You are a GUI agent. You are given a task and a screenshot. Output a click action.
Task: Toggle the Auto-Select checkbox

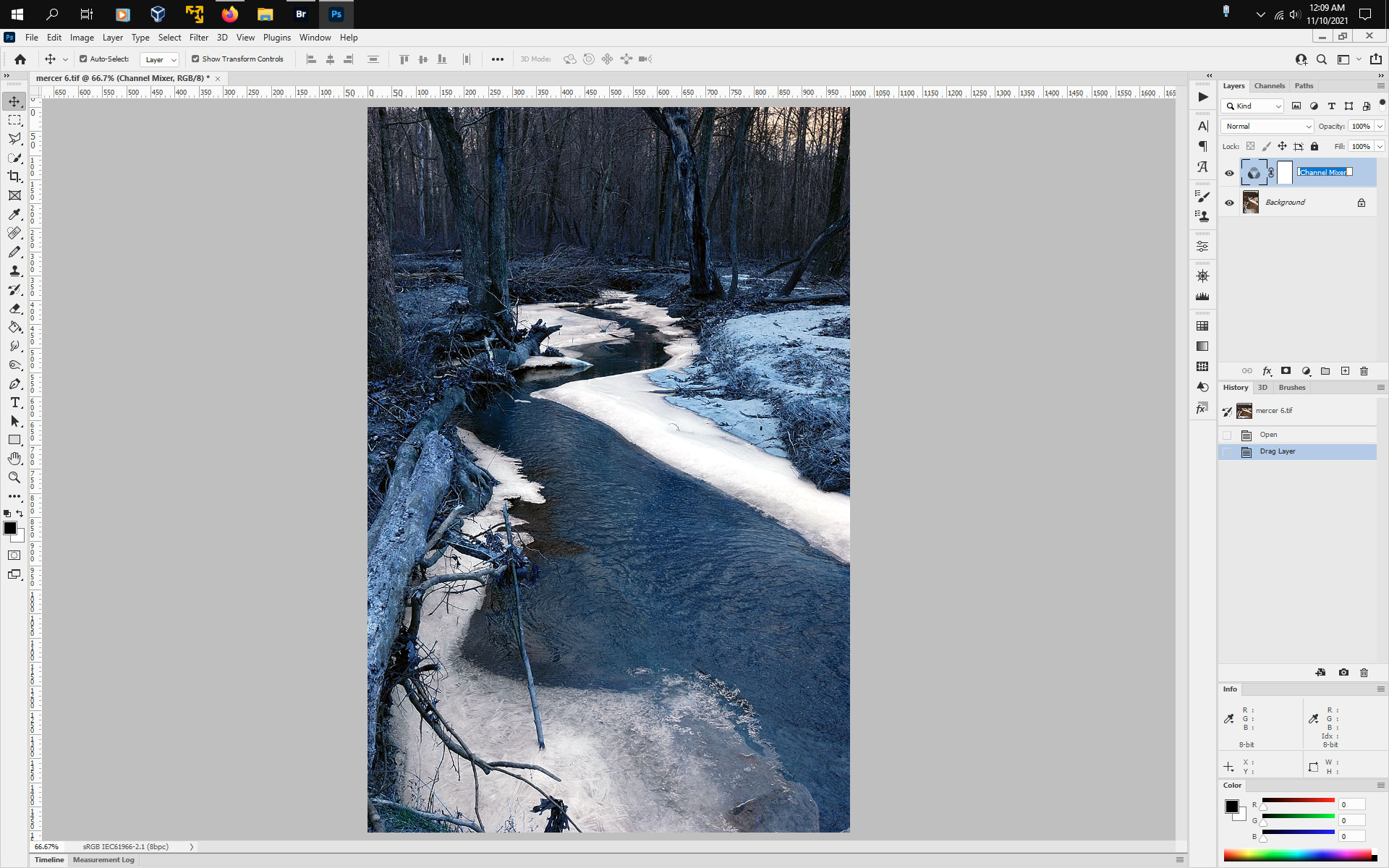click(x=83, y=59)
